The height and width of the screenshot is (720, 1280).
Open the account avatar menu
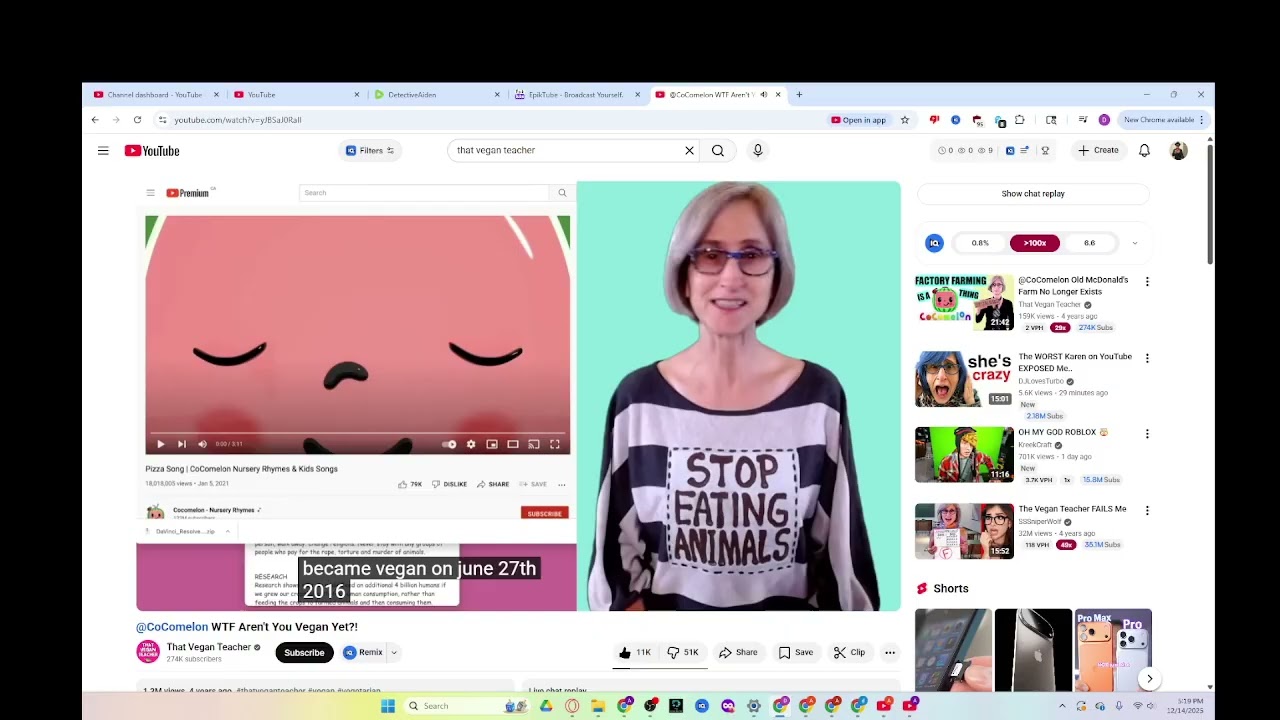[1179, 150]
